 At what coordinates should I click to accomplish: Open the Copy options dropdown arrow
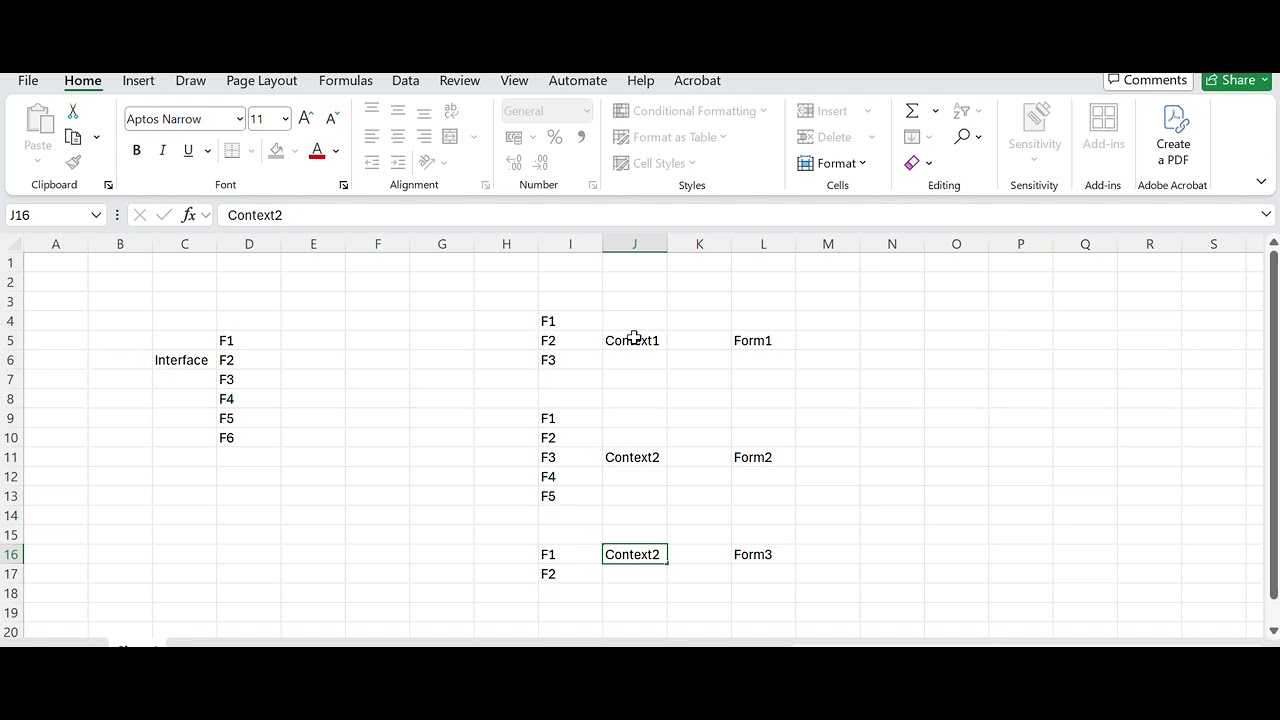click(96, 137)
